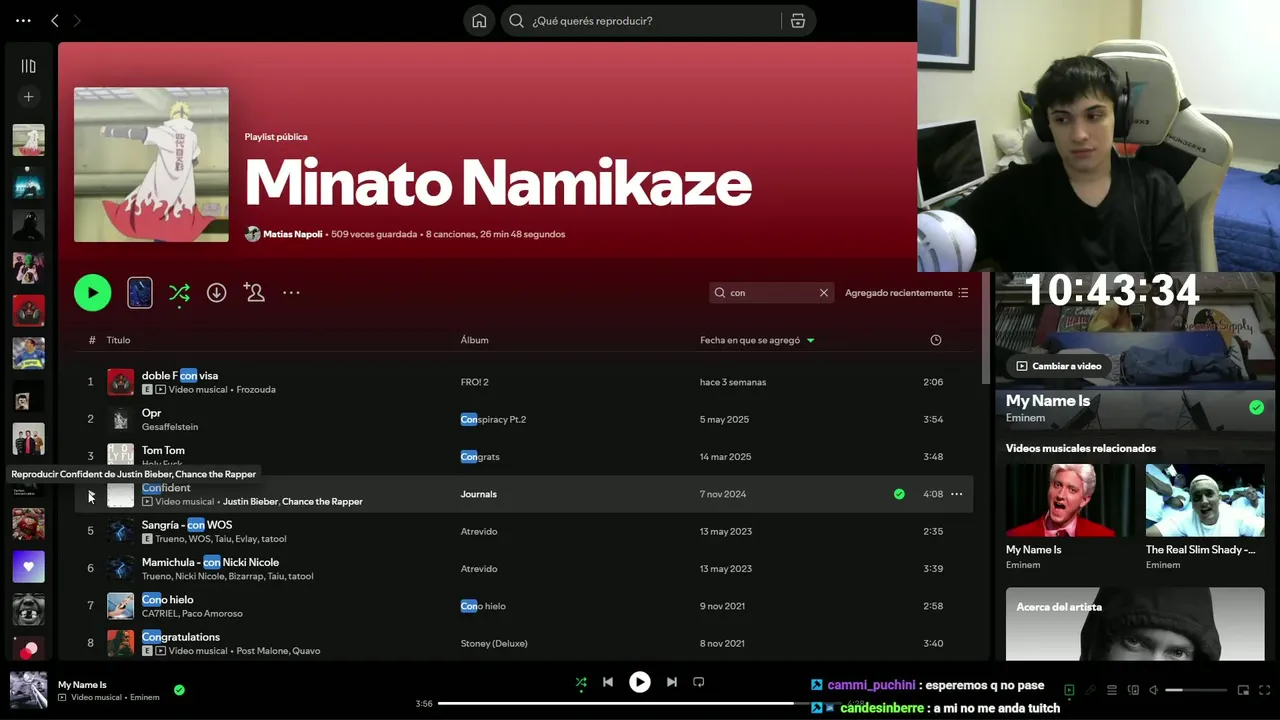This screenshot has height=720, width=1280.
Task: Open the playlist preview card icon
Action: pos(140,293)
